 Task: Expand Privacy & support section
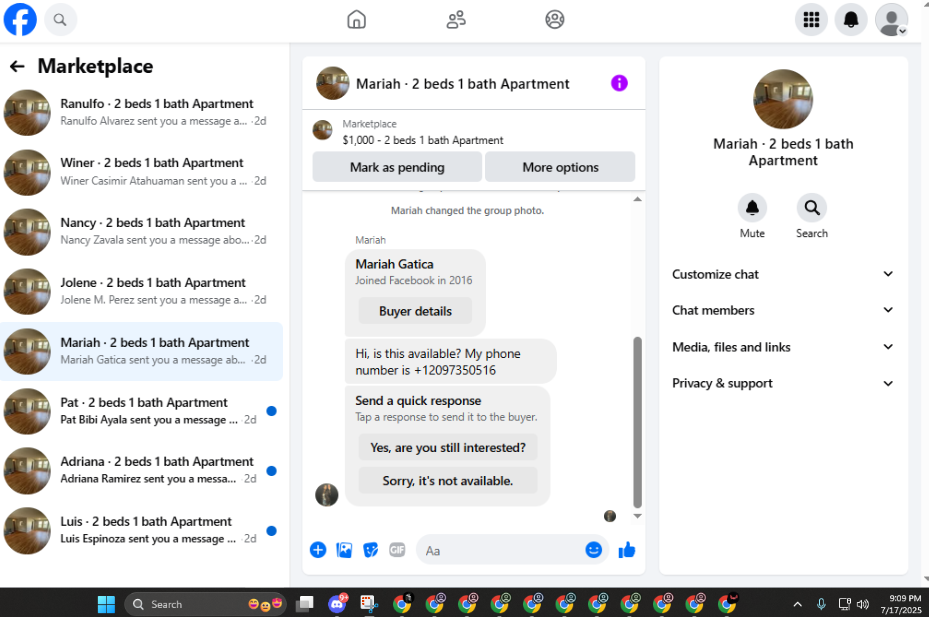783,383
